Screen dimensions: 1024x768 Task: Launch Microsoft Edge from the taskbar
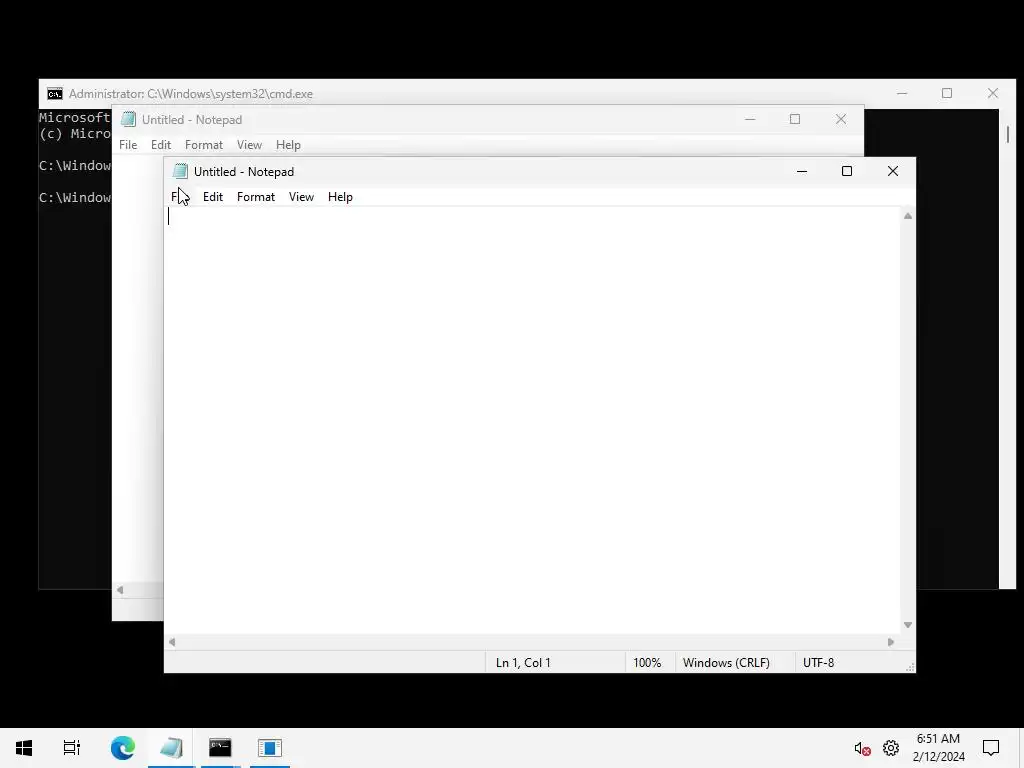[x=123, y=748]
